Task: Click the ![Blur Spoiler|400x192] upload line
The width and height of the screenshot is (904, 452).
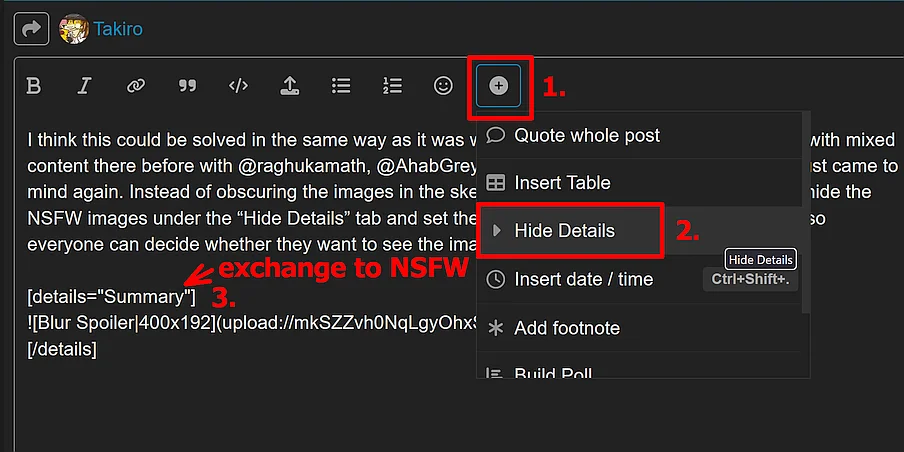Action: 252,323
